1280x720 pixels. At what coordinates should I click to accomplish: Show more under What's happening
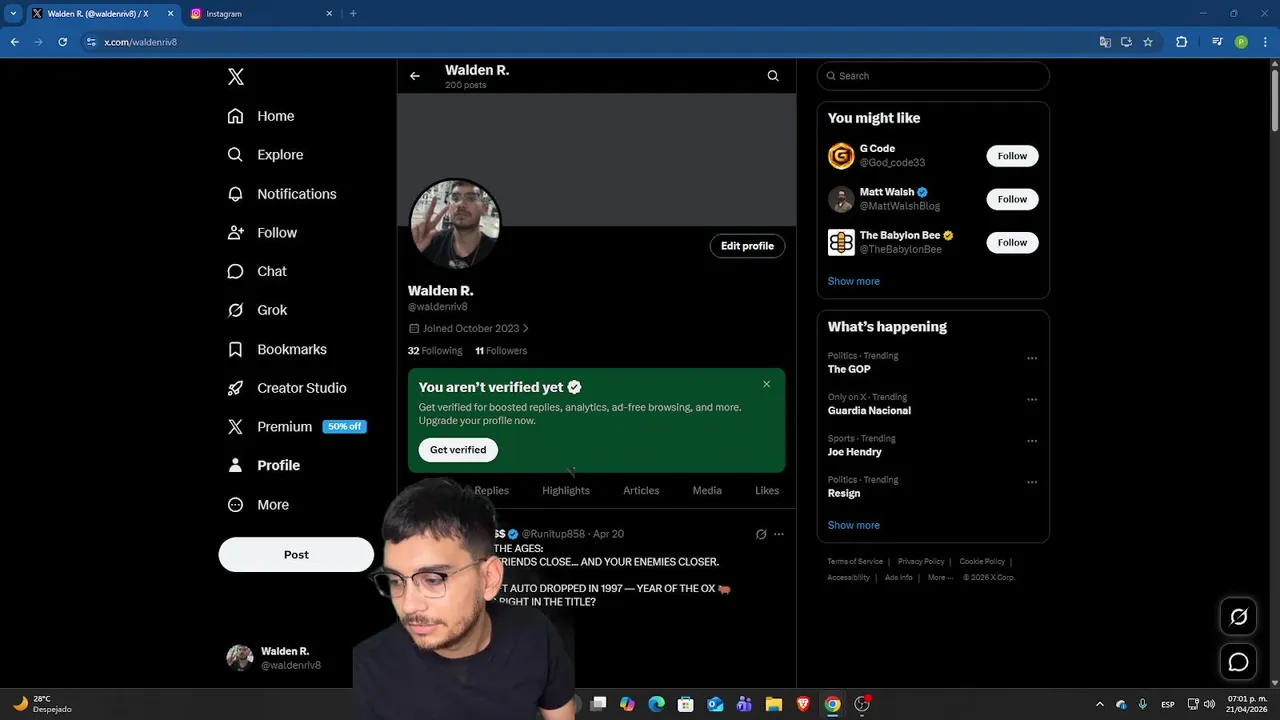pos(854,525)
